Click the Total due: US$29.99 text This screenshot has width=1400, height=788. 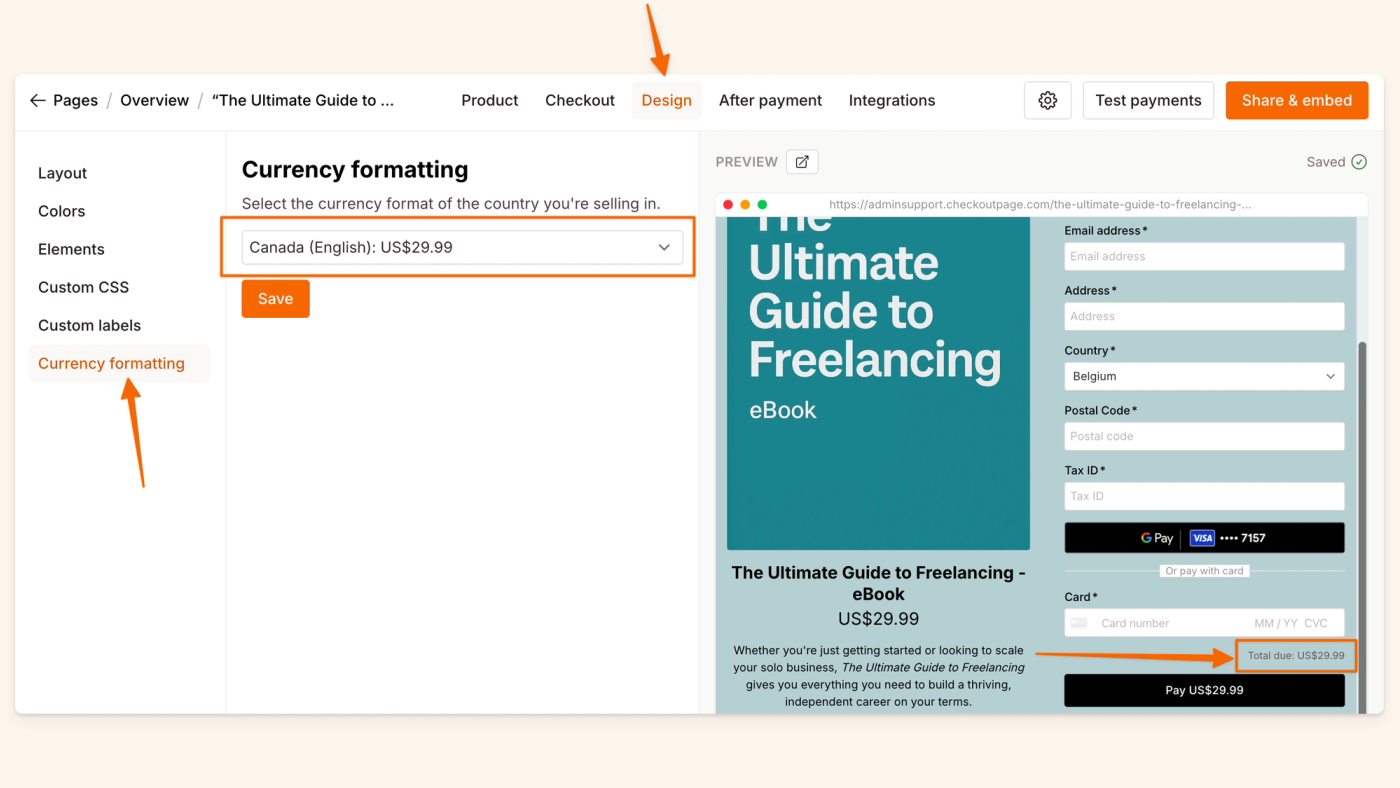[1296, 656]
